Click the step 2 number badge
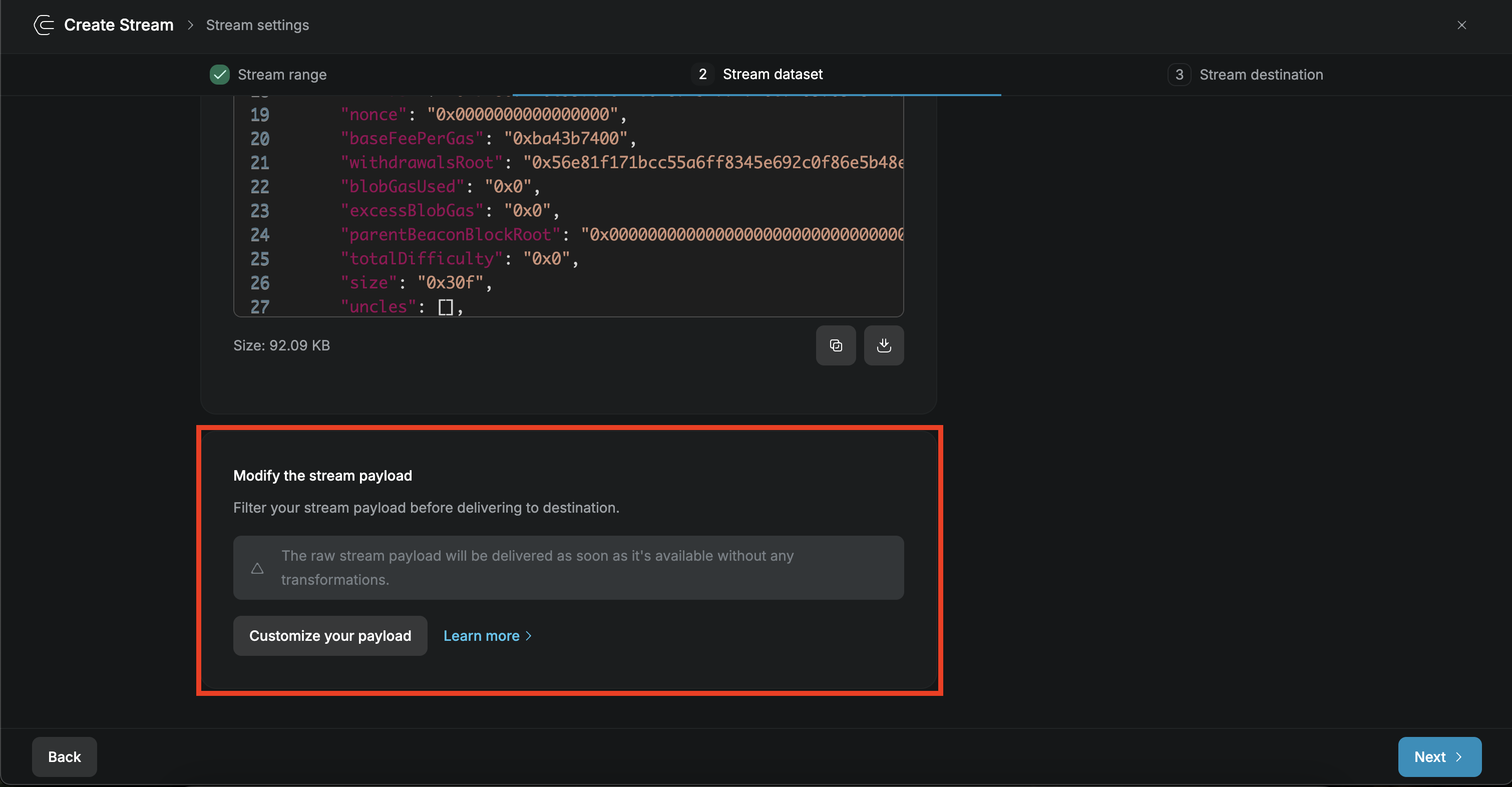1512x787 pixels. [702, 75]
